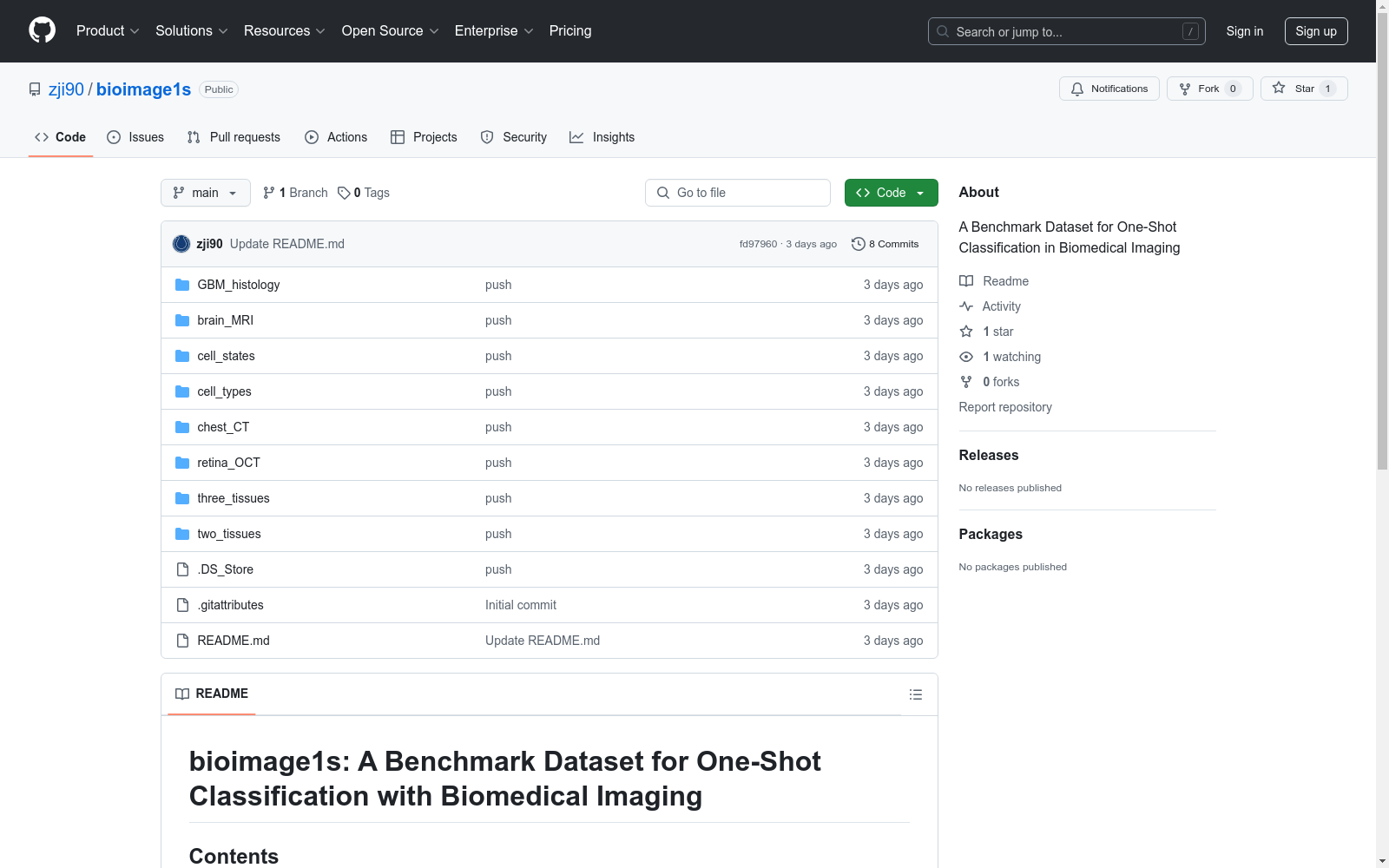Open the zji90 owner link in breadcrumb
This screenshot has height=868, width=1389.
click(66, 89)
